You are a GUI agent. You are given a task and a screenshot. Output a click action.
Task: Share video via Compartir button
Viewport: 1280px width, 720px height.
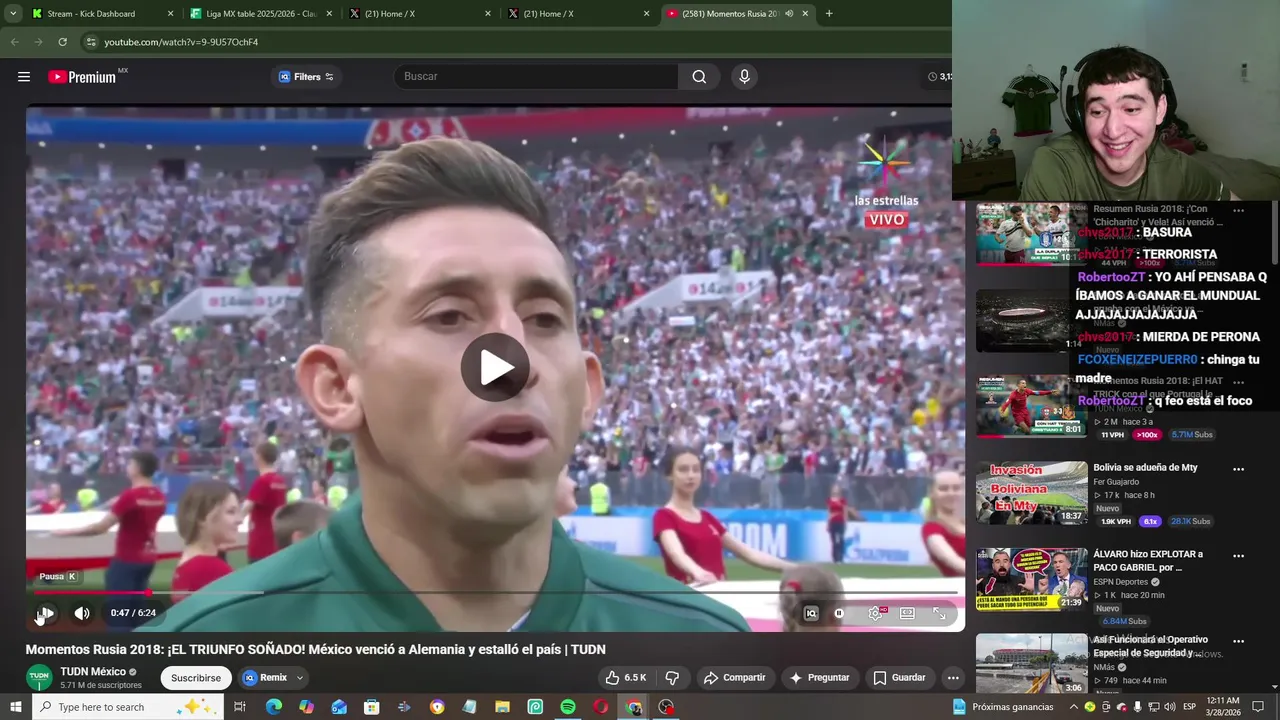(x=735, y=678)
